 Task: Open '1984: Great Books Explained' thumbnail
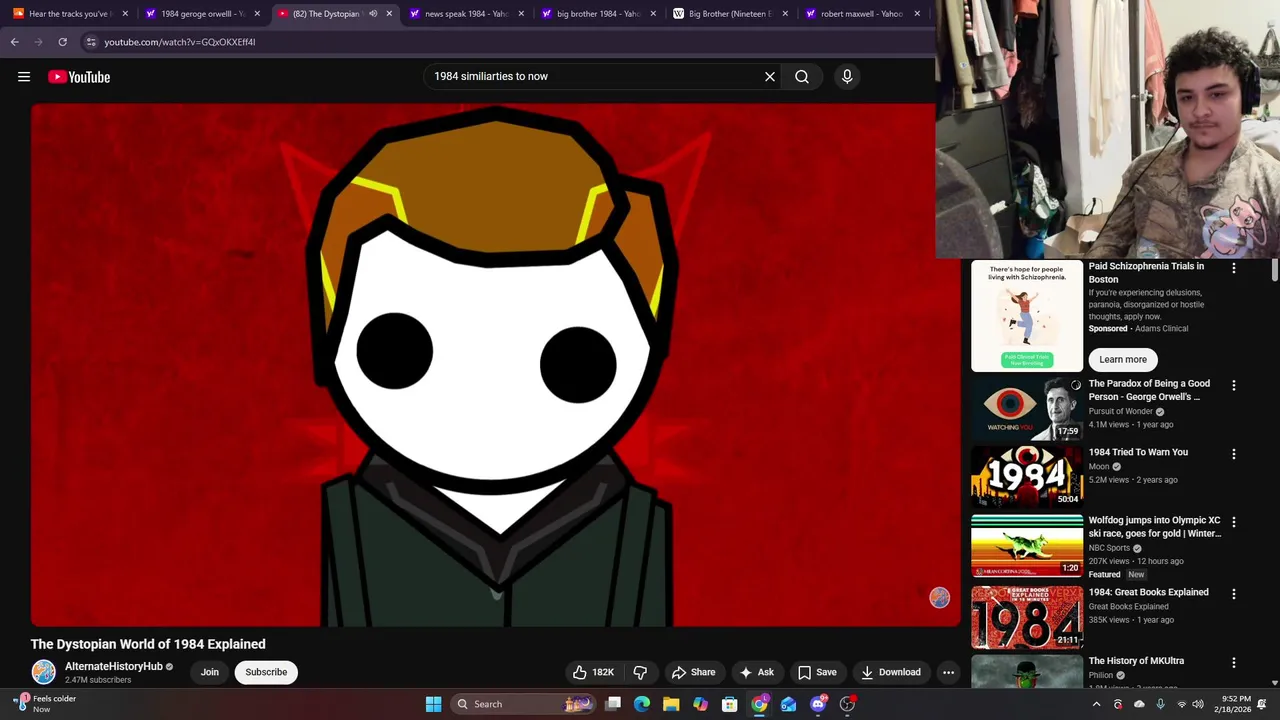pyautogui.click(x=1027, y=617)
